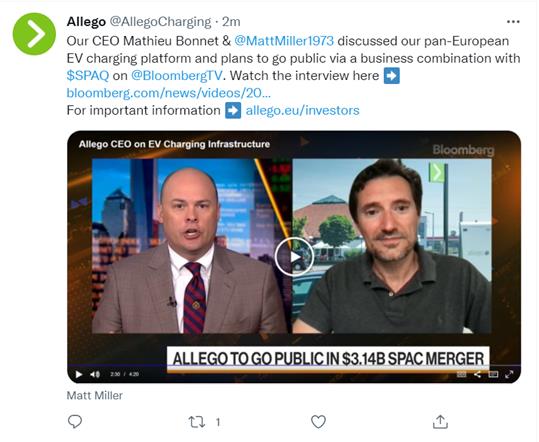The height and width of the screenshot is (442, 539).
Task: Retweet the Allego post
Action: coord(197,422)
